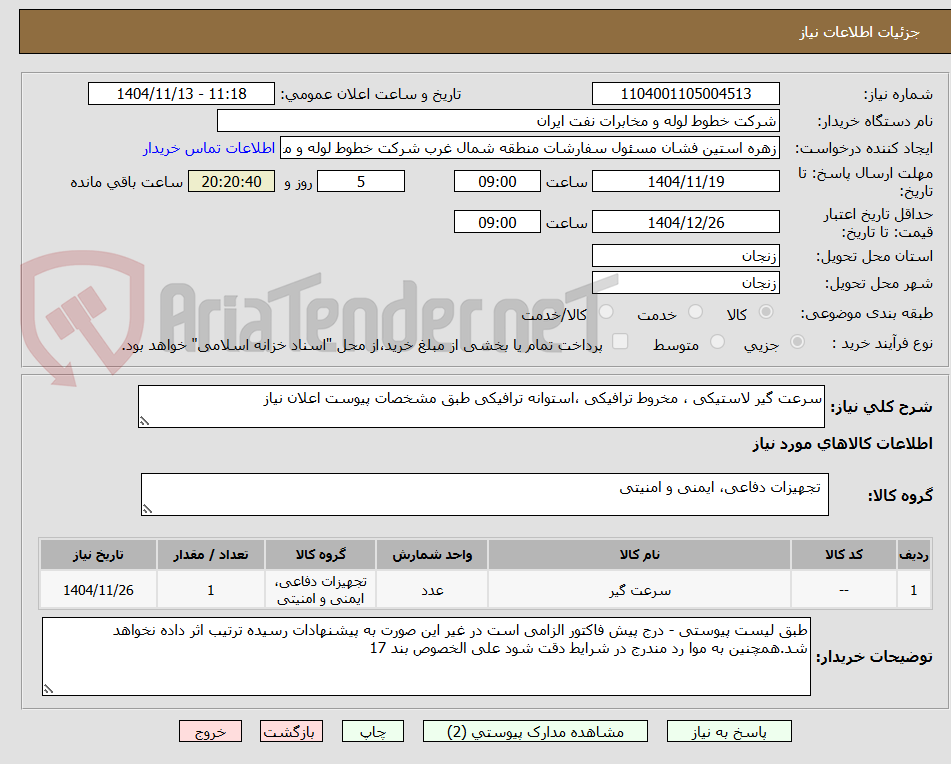Click the remaining time field 20:20:40
Image resolution: width=951 pixels, height=764 pixels.
[231, 181]
